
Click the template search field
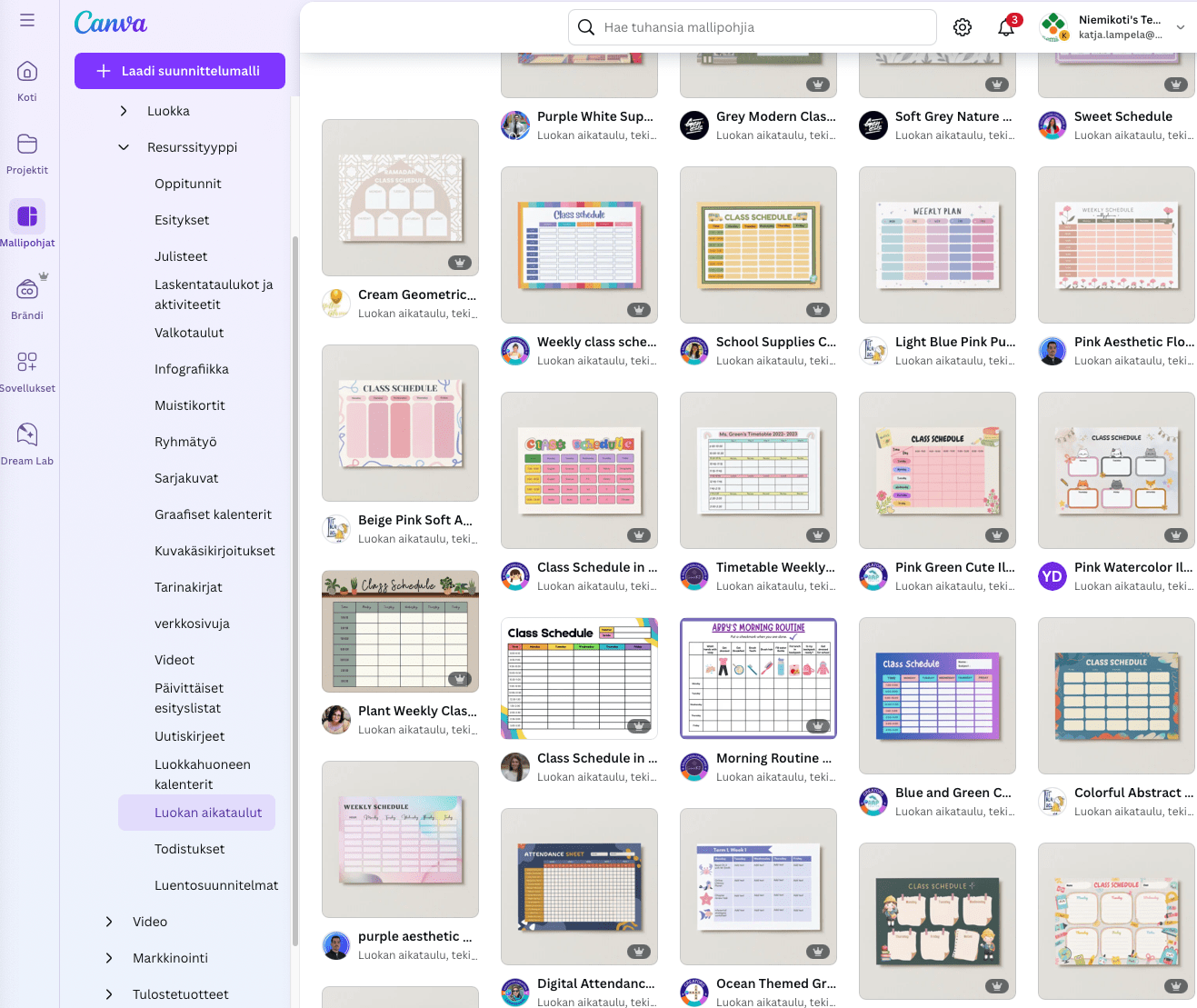coord(753,27)
